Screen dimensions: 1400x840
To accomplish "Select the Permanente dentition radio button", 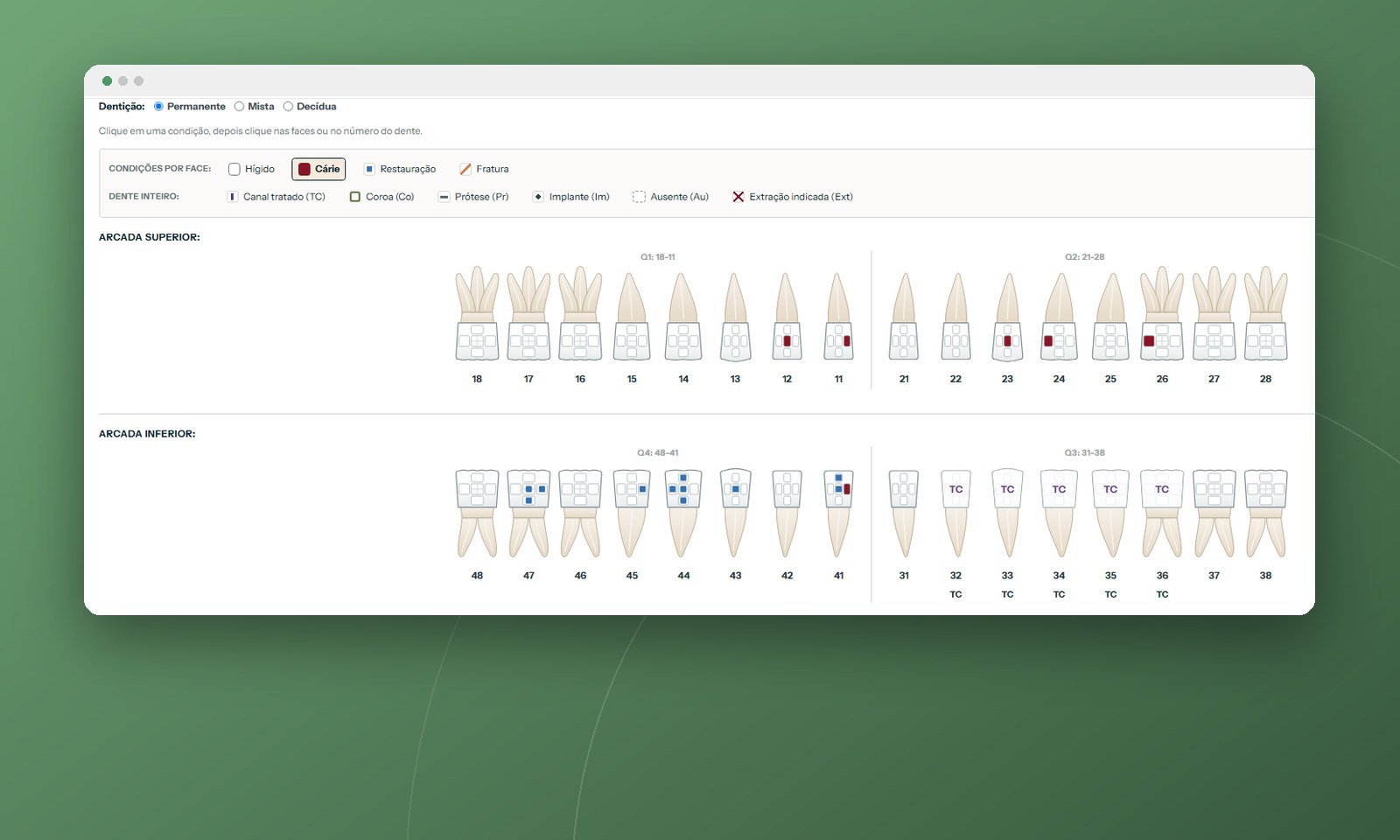I will click(158, 107).
